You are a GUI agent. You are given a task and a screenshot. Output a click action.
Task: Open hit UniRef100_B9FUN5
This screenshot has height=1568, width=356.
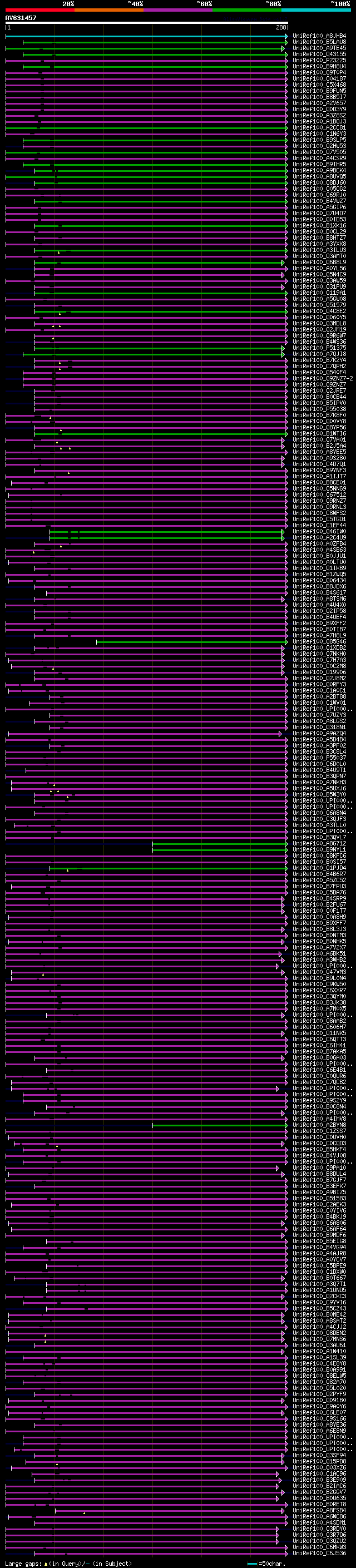pos(319,91)
